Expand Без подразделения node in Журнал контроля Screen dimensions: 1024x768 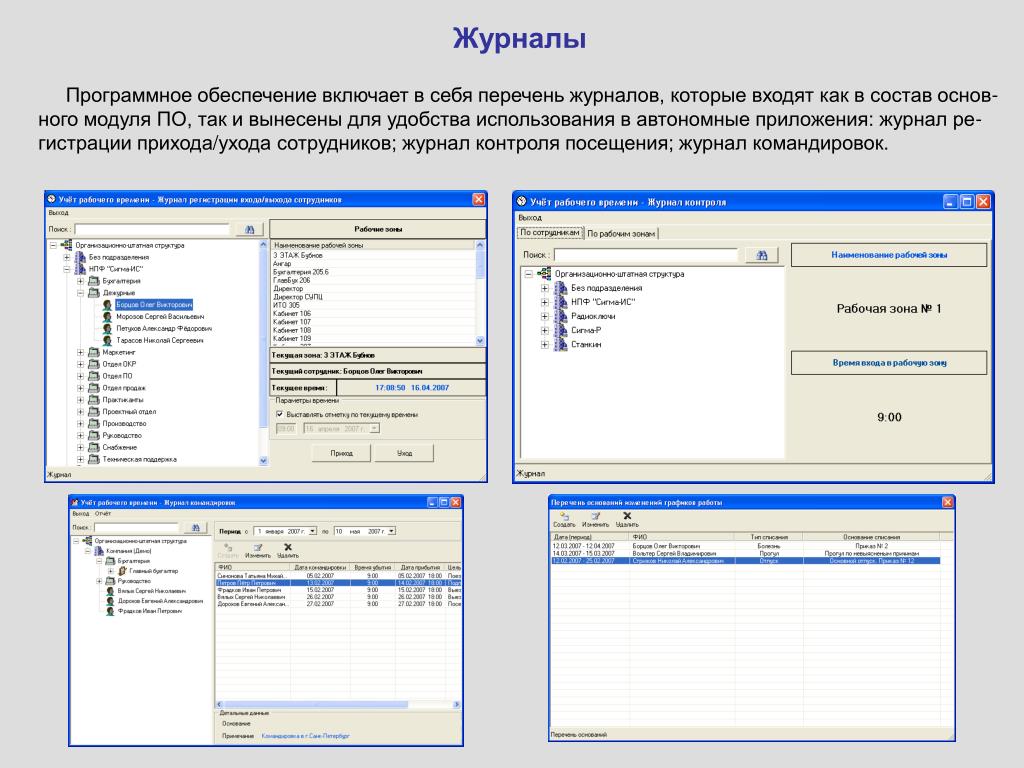tap(545, 288)
